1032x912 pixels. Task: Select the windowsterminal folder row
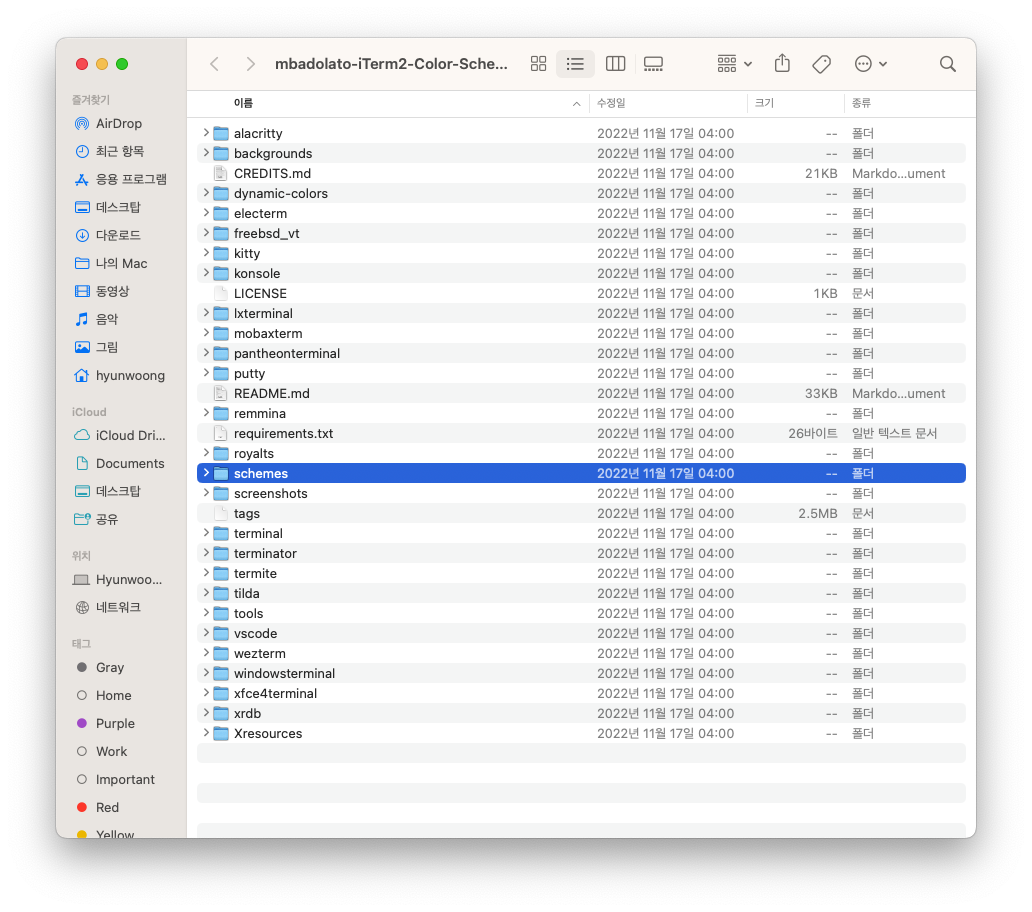click(581, 673)
